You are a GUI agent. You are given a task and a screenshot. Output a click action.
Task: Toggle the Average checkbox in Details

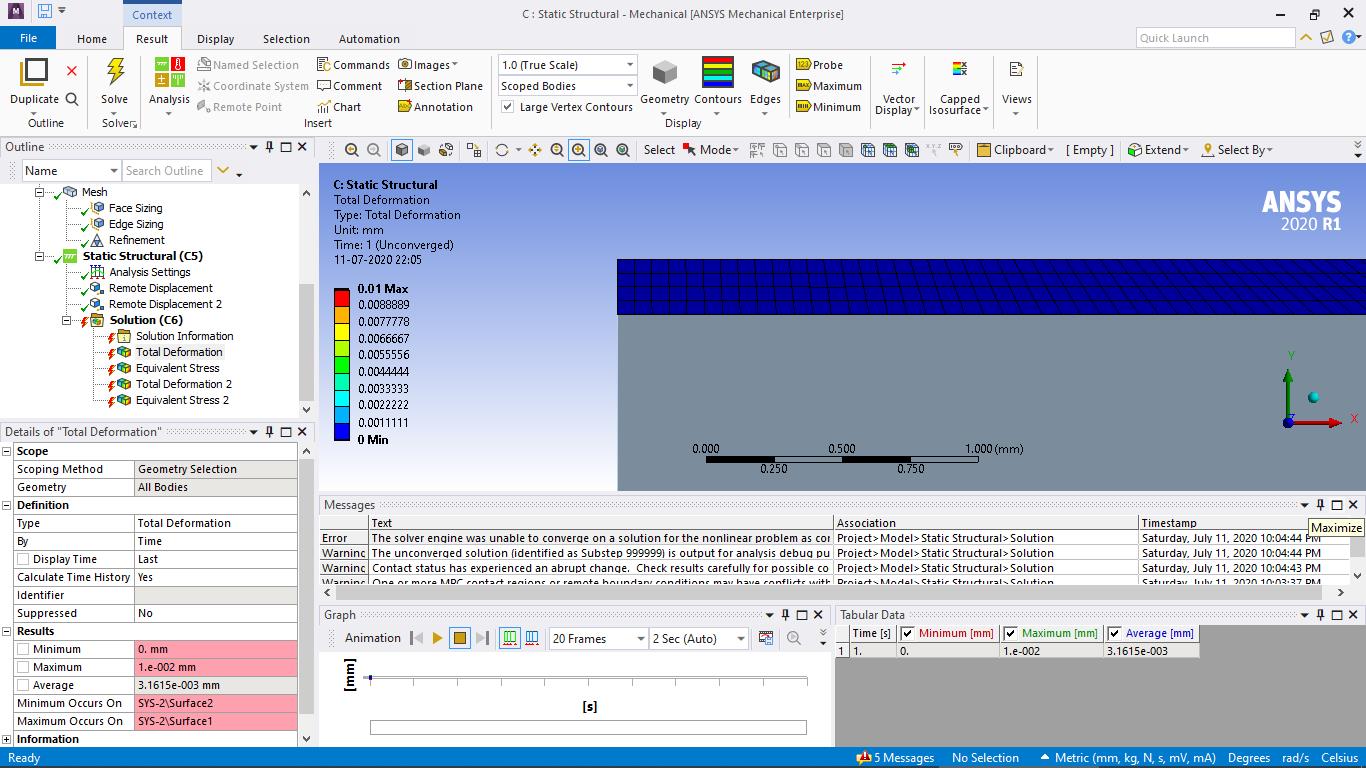point(23,685)
